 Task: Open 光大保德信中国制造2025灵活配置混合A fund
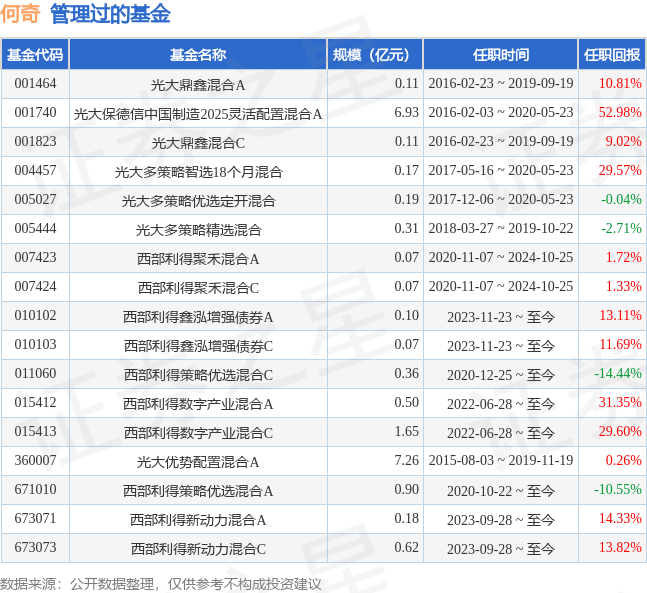click(x=198, y=113)
